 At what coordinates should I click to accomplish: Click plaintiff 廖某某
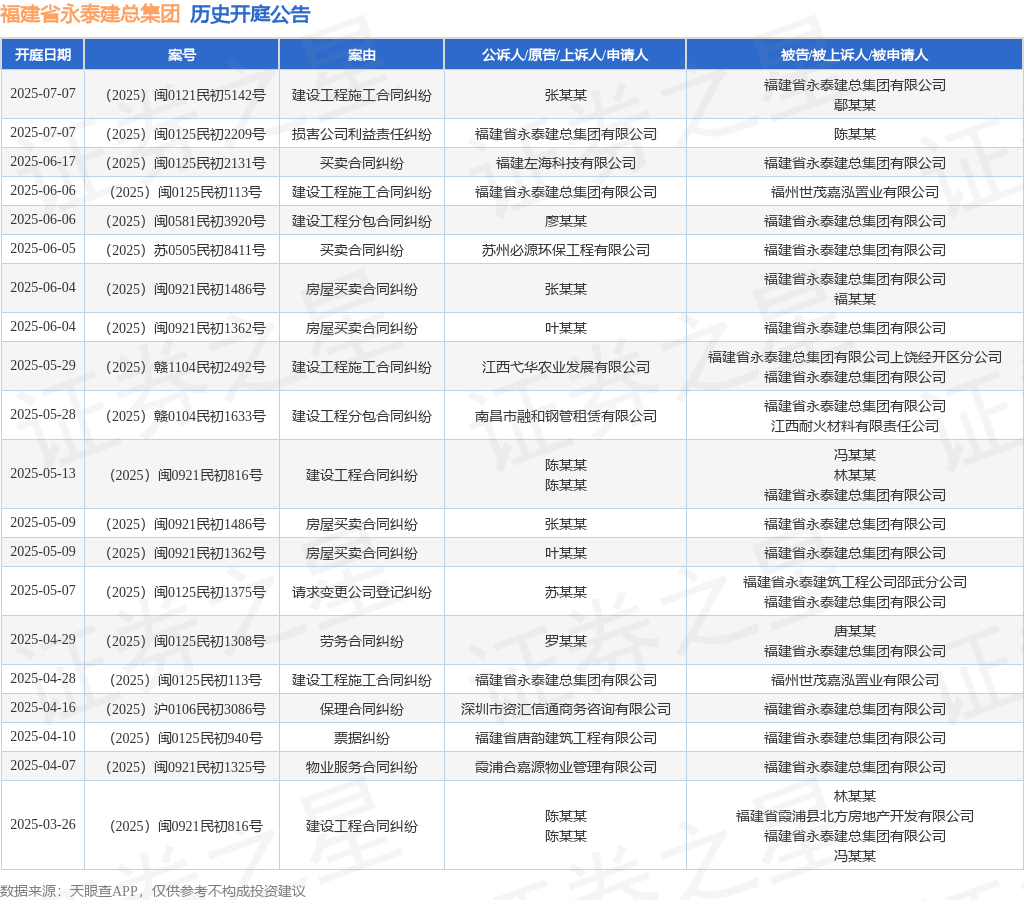[x=566, y=221]
